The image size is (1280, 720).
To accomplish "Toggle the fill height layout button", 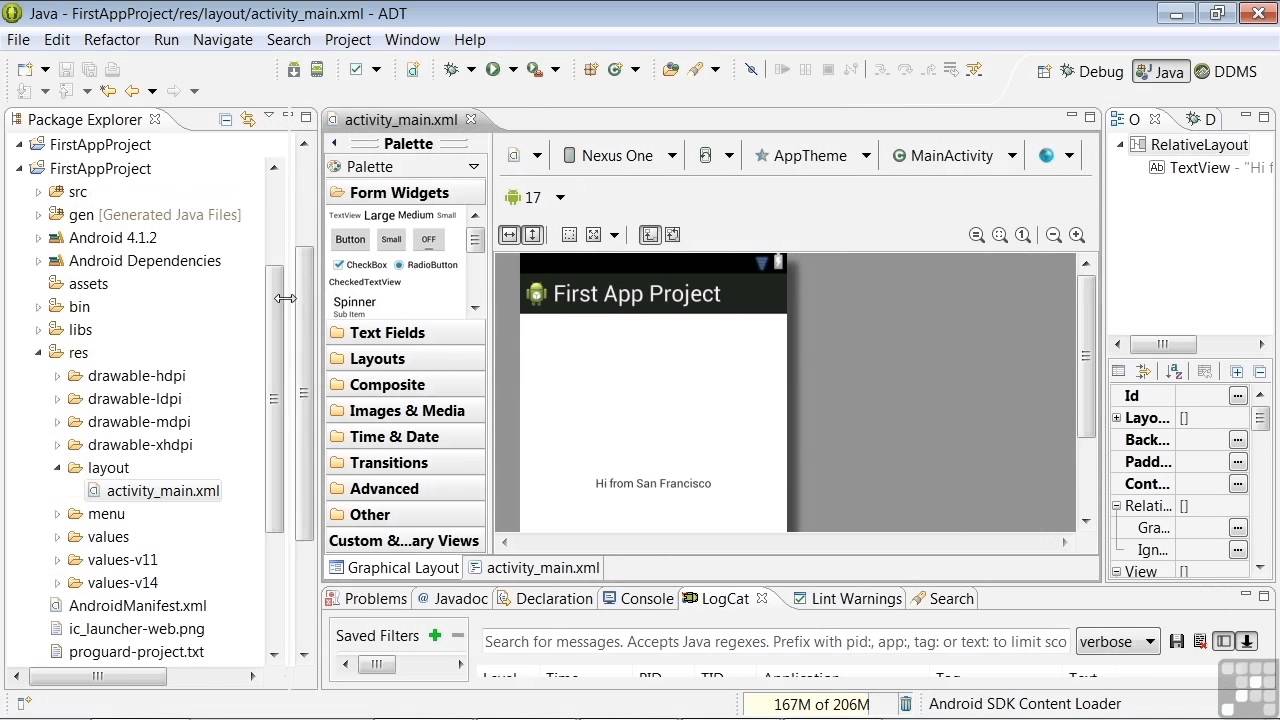I will click(532, 234).
